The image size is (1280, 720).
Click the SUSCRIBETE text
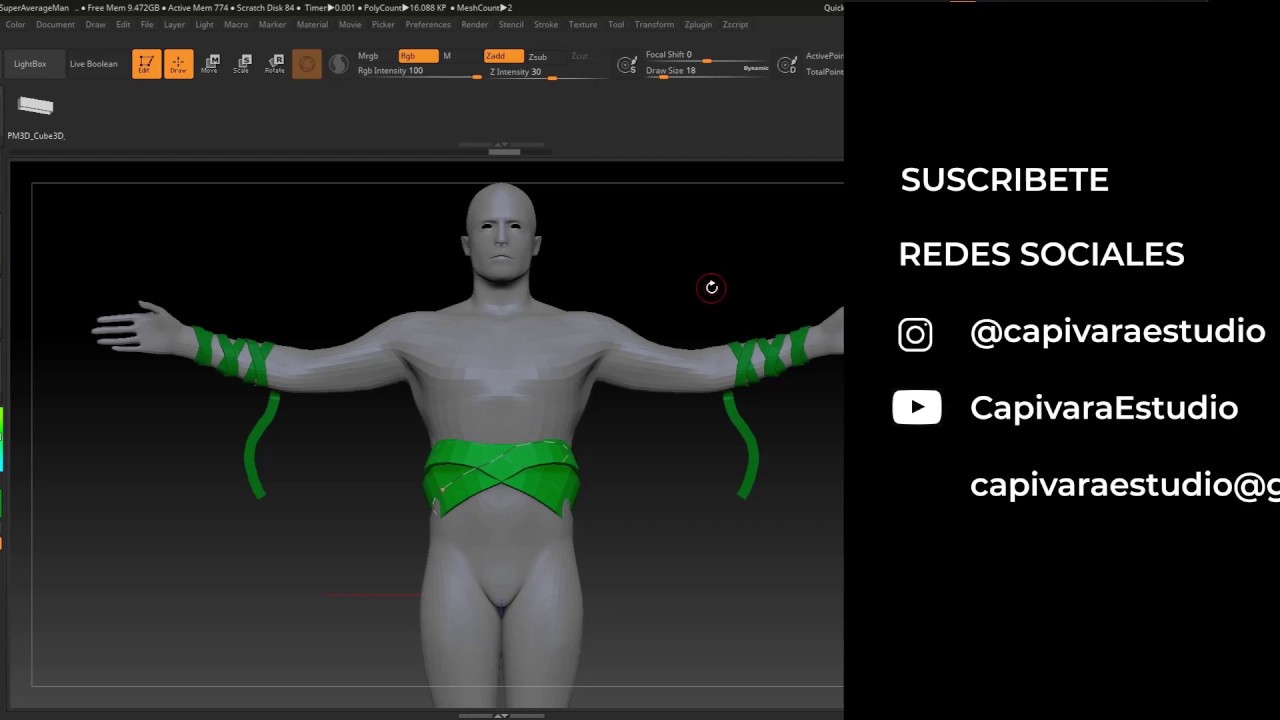(x=1004, y=180)
